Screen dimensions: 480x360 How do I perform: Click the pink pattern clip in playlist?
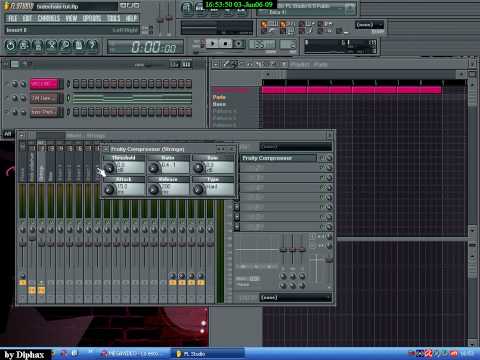point(352,89)
